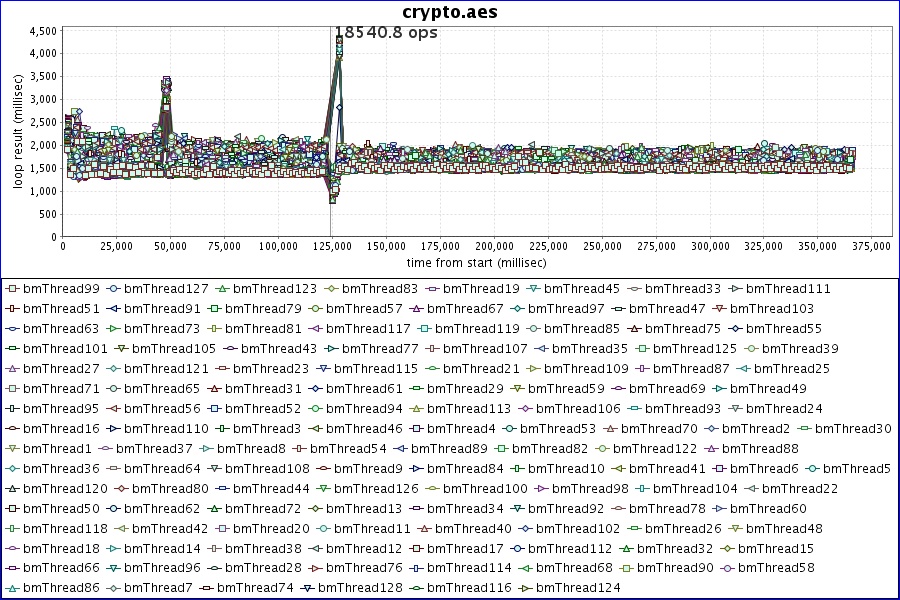Click the 18540.8 ops annotation label
Screen dimensions: 900x600
tap(386, 33)
